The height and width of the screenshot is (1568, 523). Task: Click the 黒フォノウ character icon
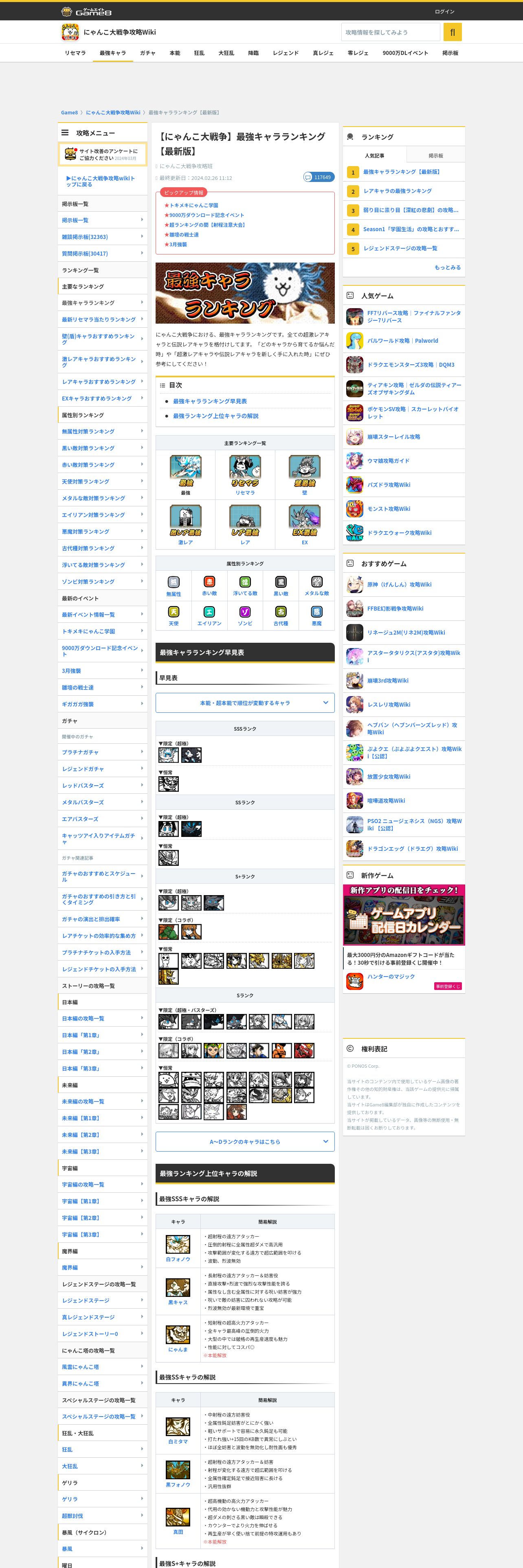[178, 1469]
